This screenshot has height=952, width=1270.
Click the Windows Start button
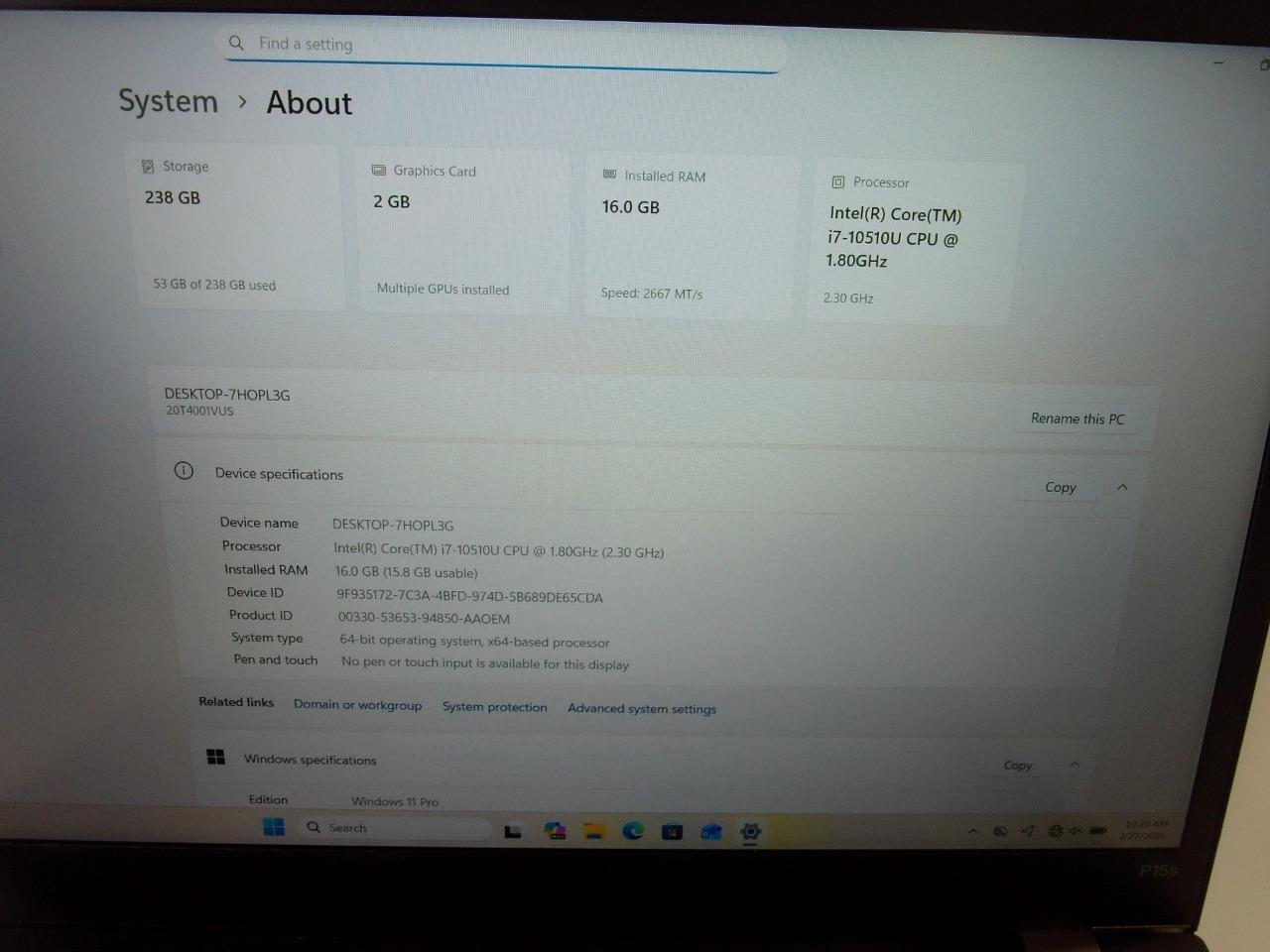(273, 827)
